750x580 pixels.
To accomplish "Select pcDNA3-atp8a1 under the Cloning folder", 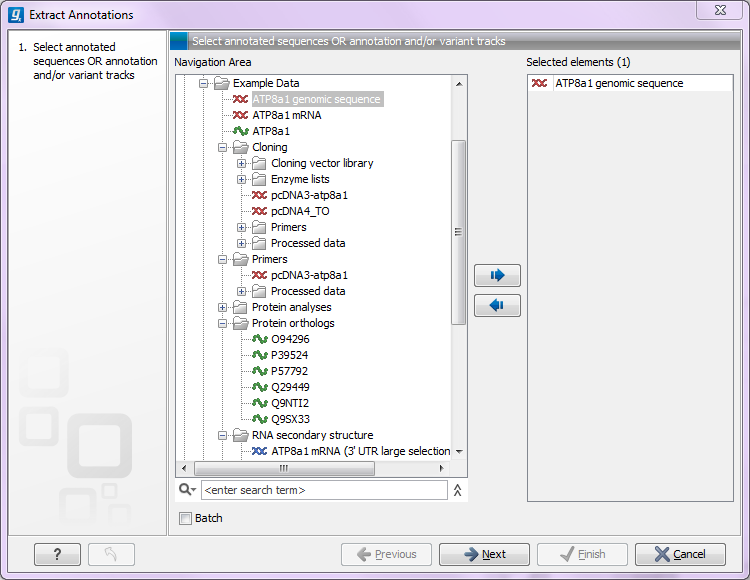I will (309, 195).
